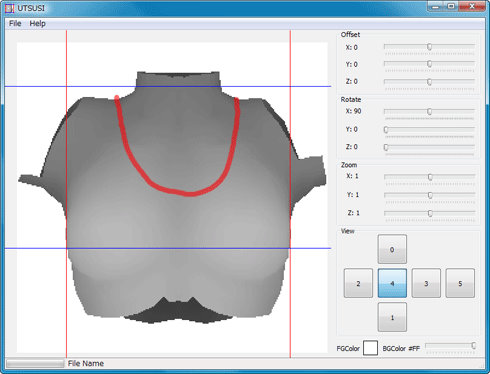Open the FGColor white swatch

coord(370,348)
